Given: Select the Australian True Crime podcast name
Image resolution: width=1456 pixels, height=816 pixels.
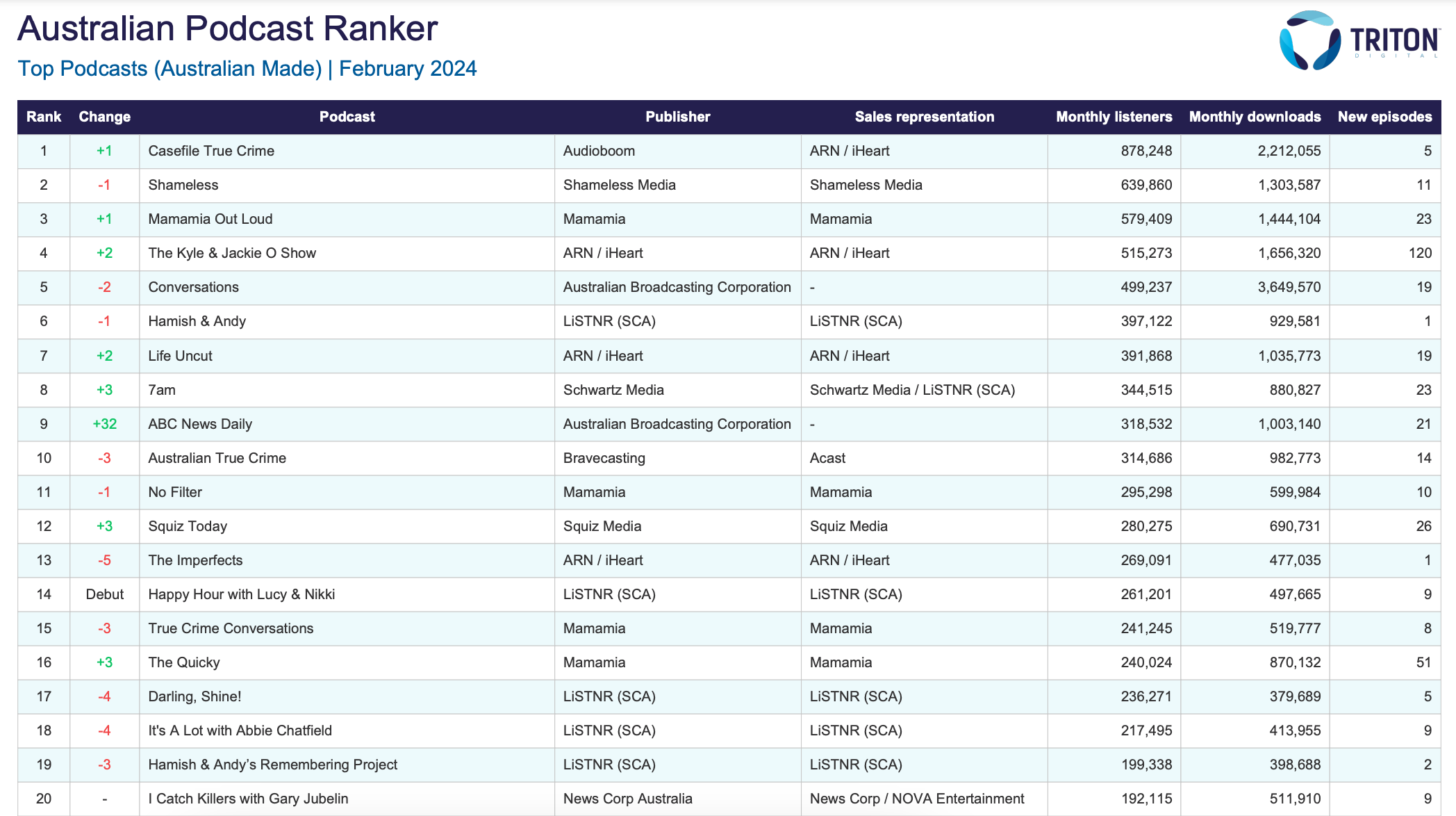Looking at the screenshot, I should click(217, 458).
